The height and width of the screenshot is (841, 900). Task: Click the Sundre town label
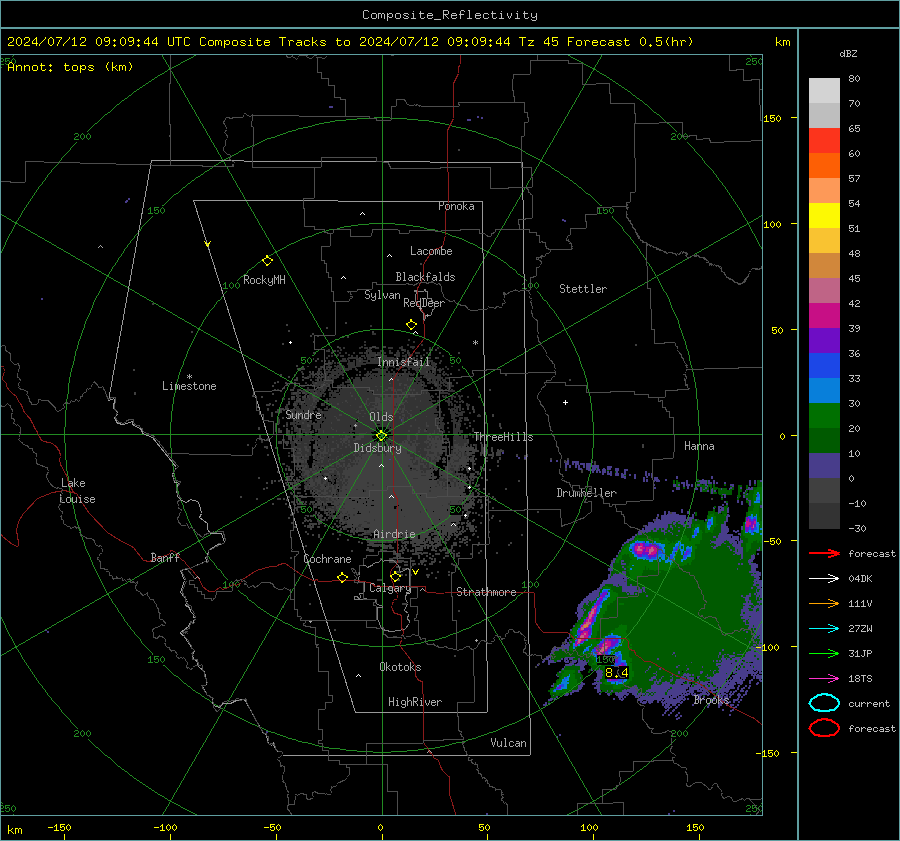click(303, 414)
